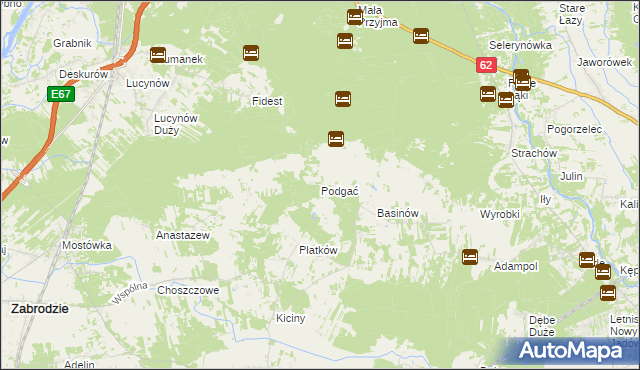Click the green E67 road shield

tap(61, 94)
